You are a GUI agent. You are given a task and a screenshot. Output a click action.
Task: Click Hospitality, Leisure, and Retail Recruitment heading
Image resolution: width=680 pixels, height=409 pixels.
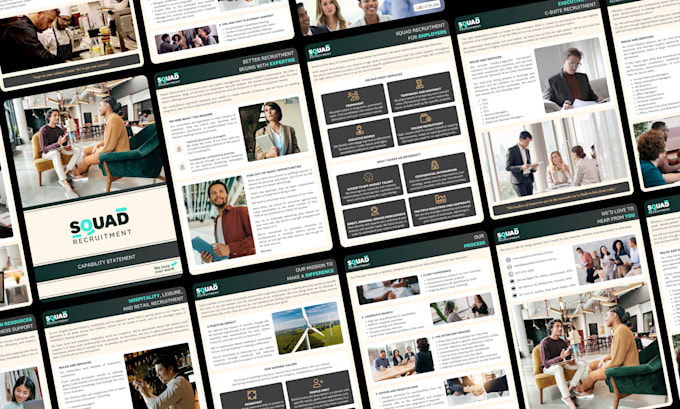point(156,300)
